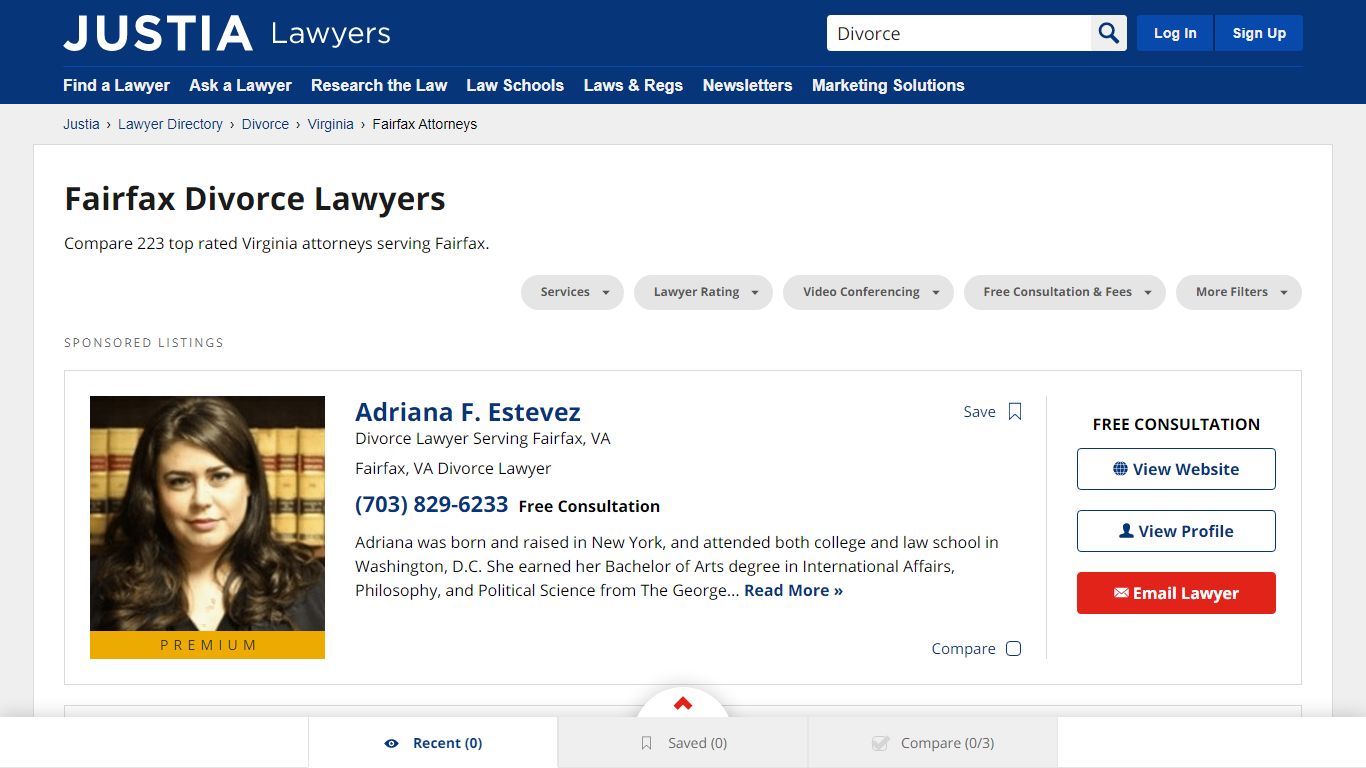Open Marketing Solutions menu item
This screenshot has width=1366, height=768.
888,85
